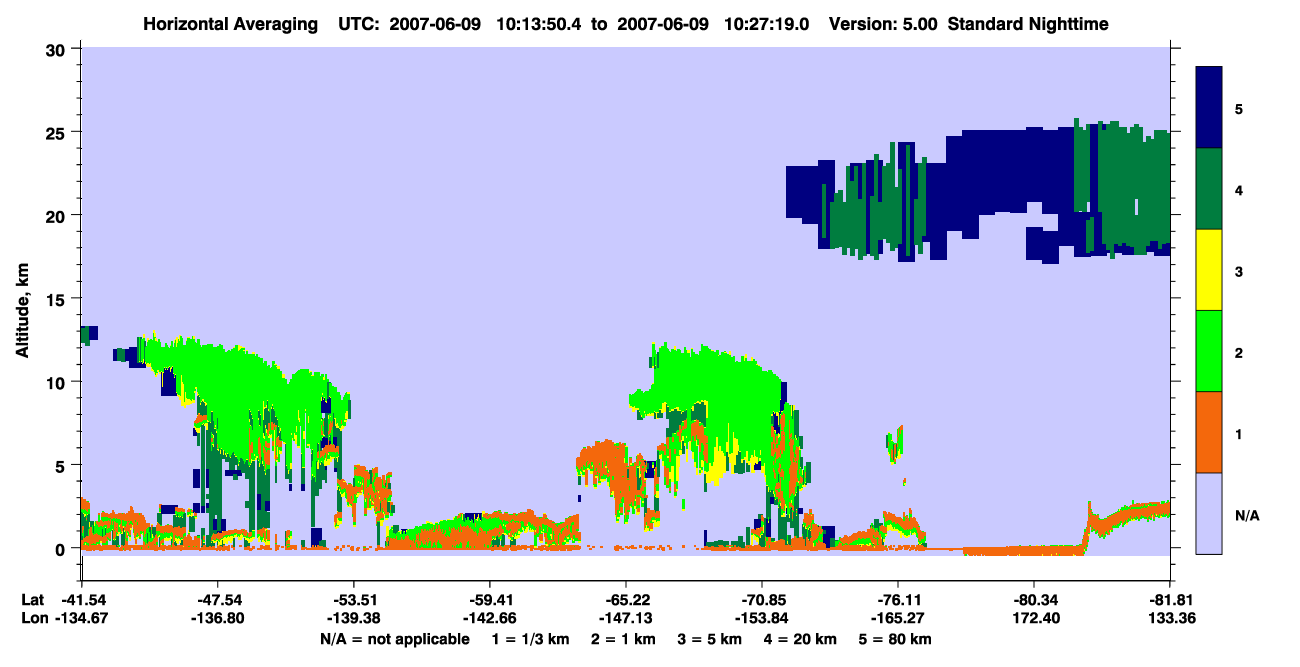
Task: Click the colorbar label 3
Action: pos(1239,271)
